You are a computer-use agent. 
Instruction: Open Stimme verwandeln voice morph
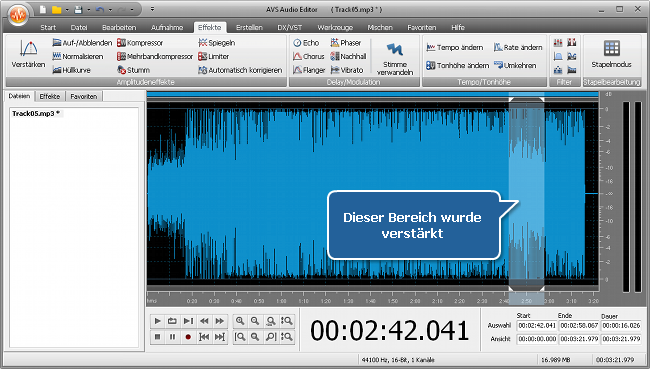click(x=395, y=58)
